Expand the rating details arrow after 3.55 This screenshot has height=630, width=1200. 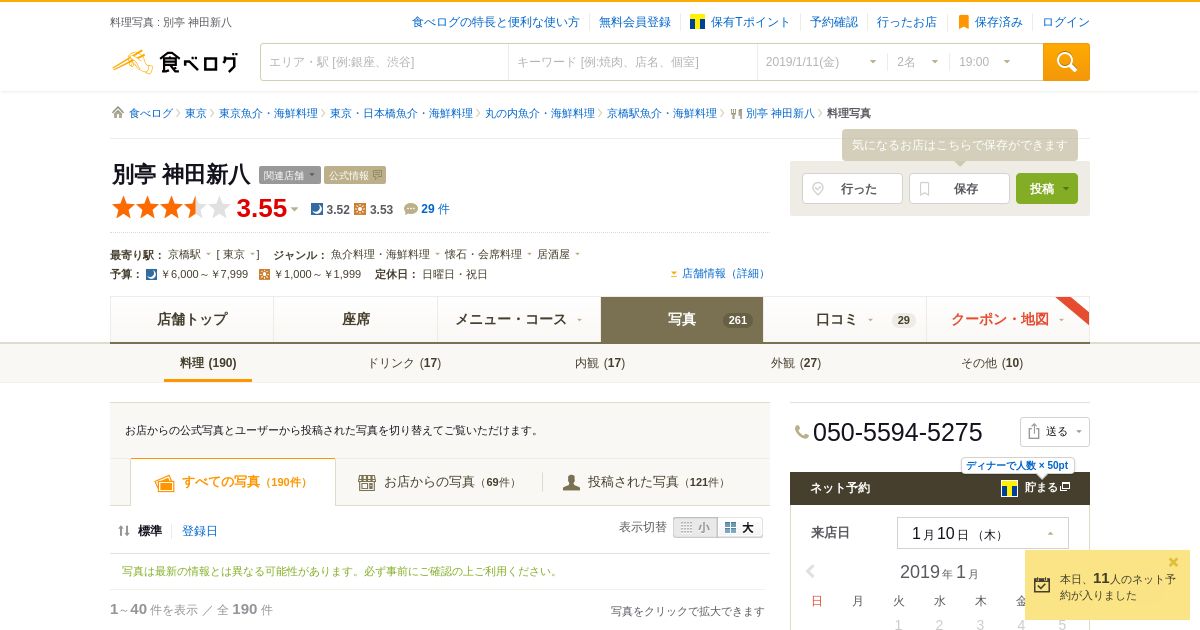click(294, 209)
